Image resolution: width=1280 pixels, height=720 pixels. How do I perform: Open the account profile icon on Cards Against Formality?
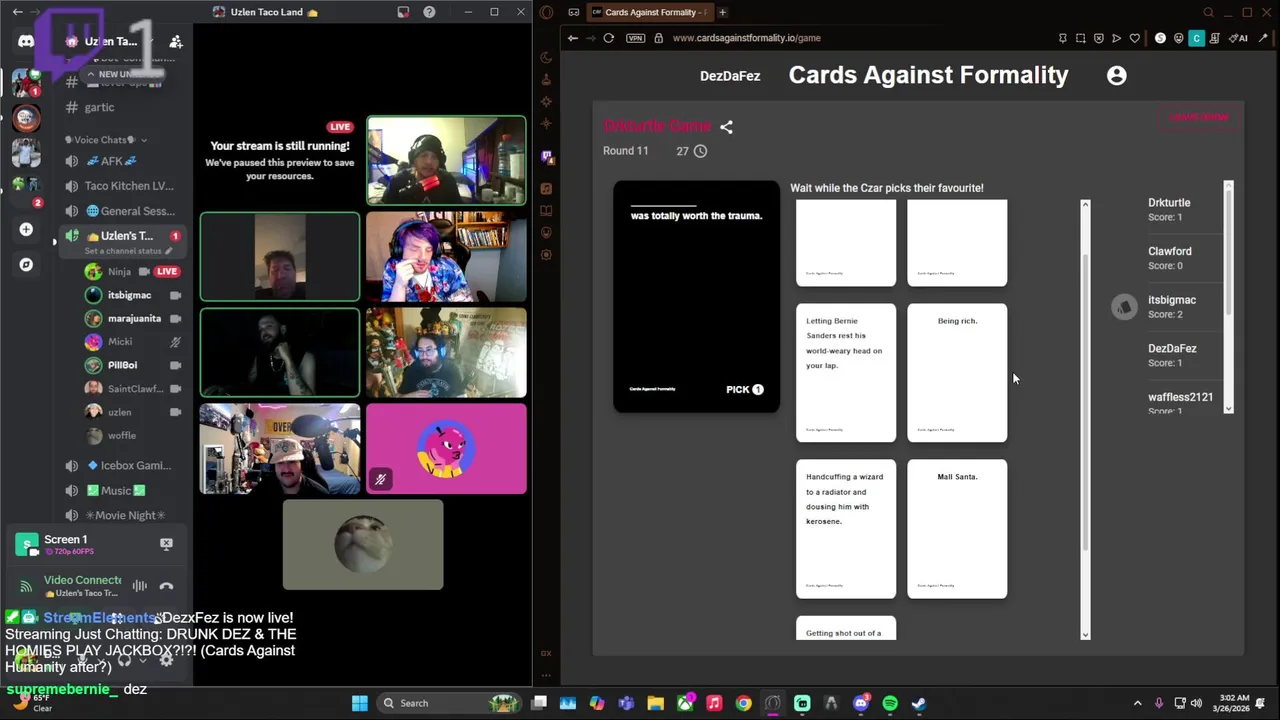(1117, 75)
